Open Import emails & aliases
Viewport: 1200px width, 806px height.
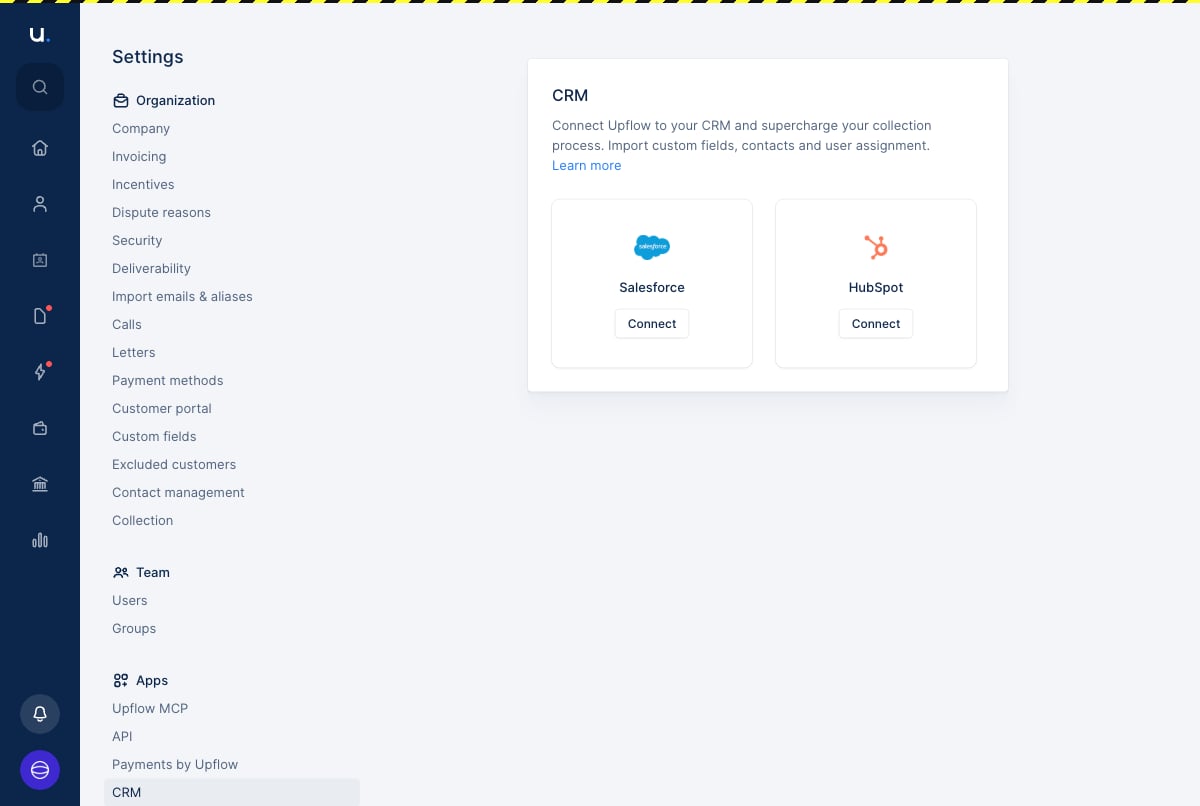coord(182,296)
